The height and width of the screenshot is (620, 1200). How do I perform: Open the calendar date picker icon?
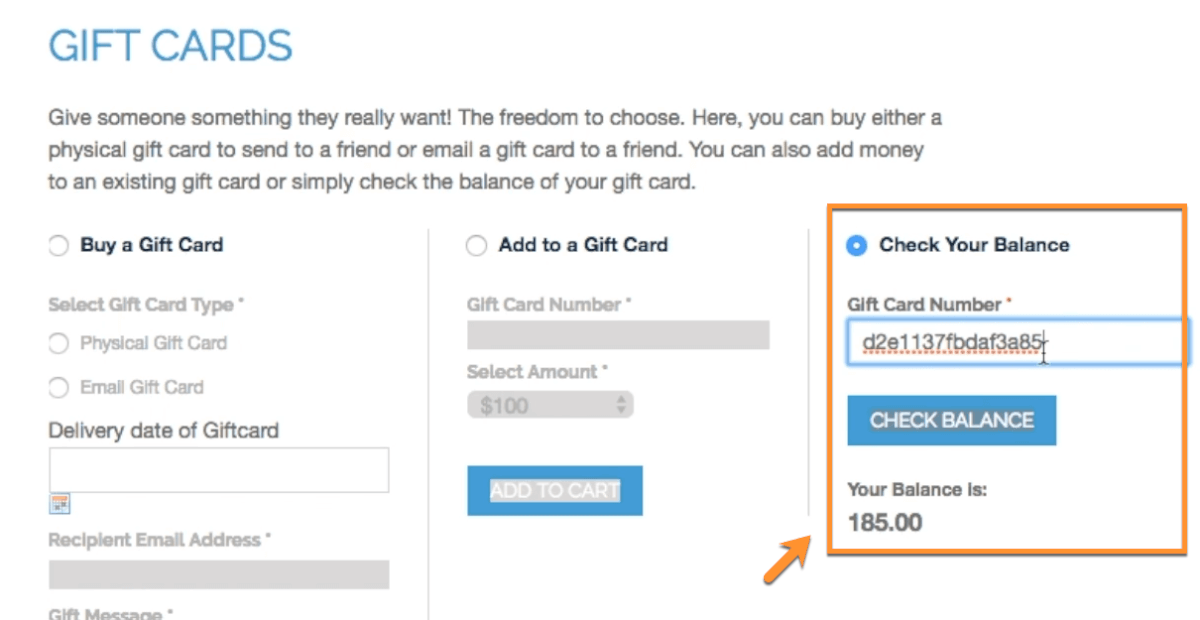point(60,503)
